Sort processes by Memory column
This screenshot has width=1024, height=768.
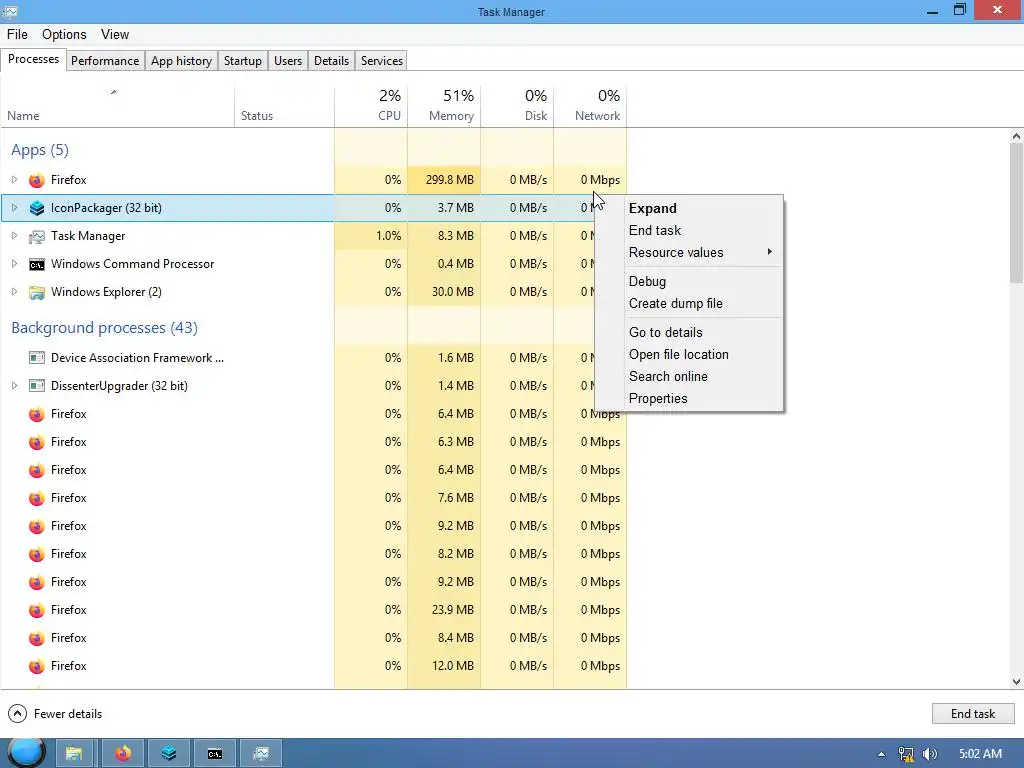pos(444,106)
